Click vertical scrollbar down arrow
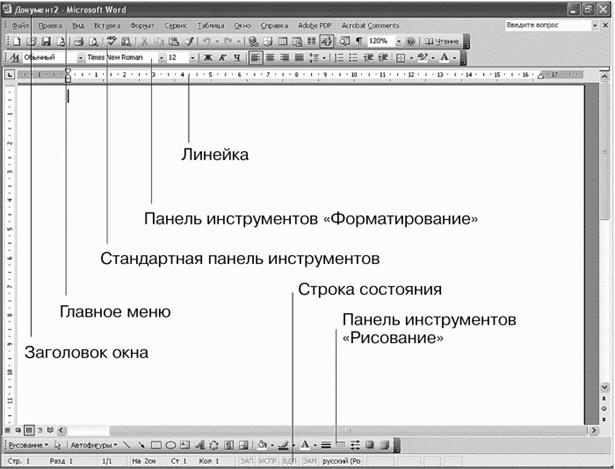Screen dimensions: 615x469 604,387
